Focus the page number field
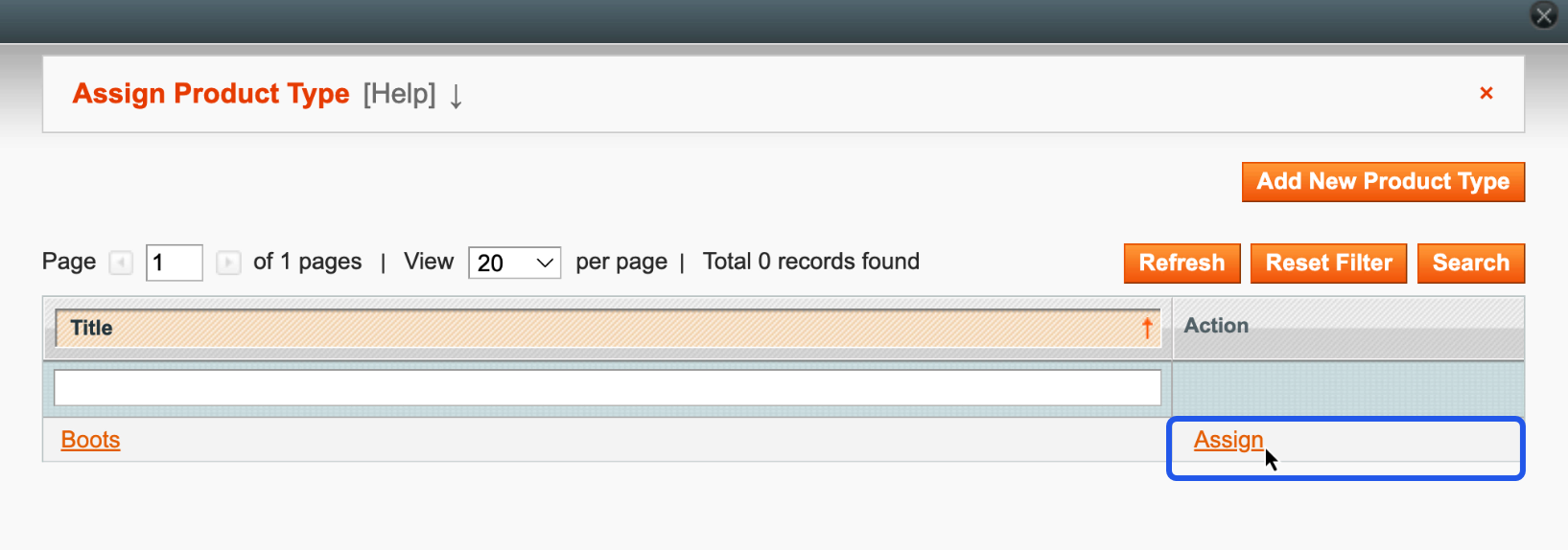 pos(174,263)
